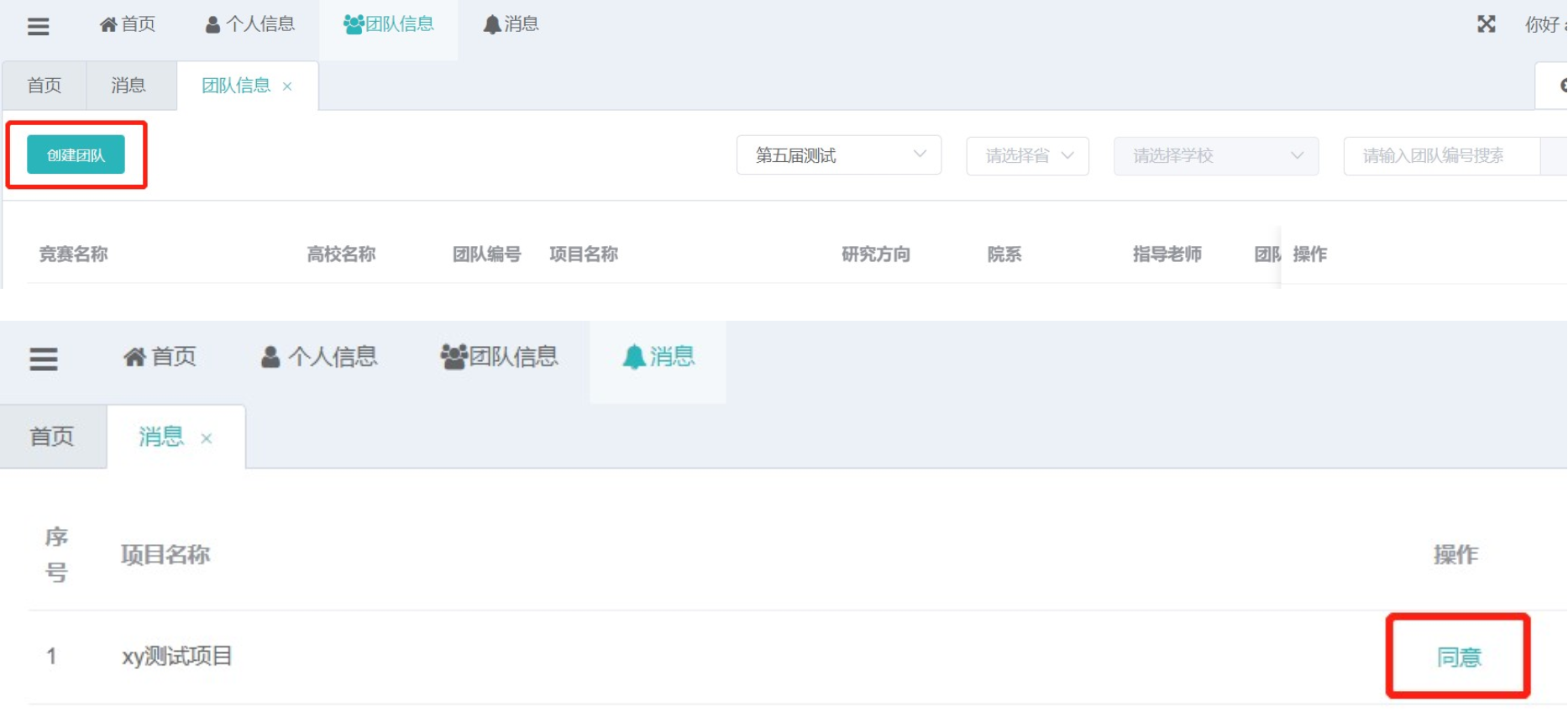Click the 请输入团队编号搜索 input field
The width and height of the screenshot is (1568, 717).
[1442, 155]
